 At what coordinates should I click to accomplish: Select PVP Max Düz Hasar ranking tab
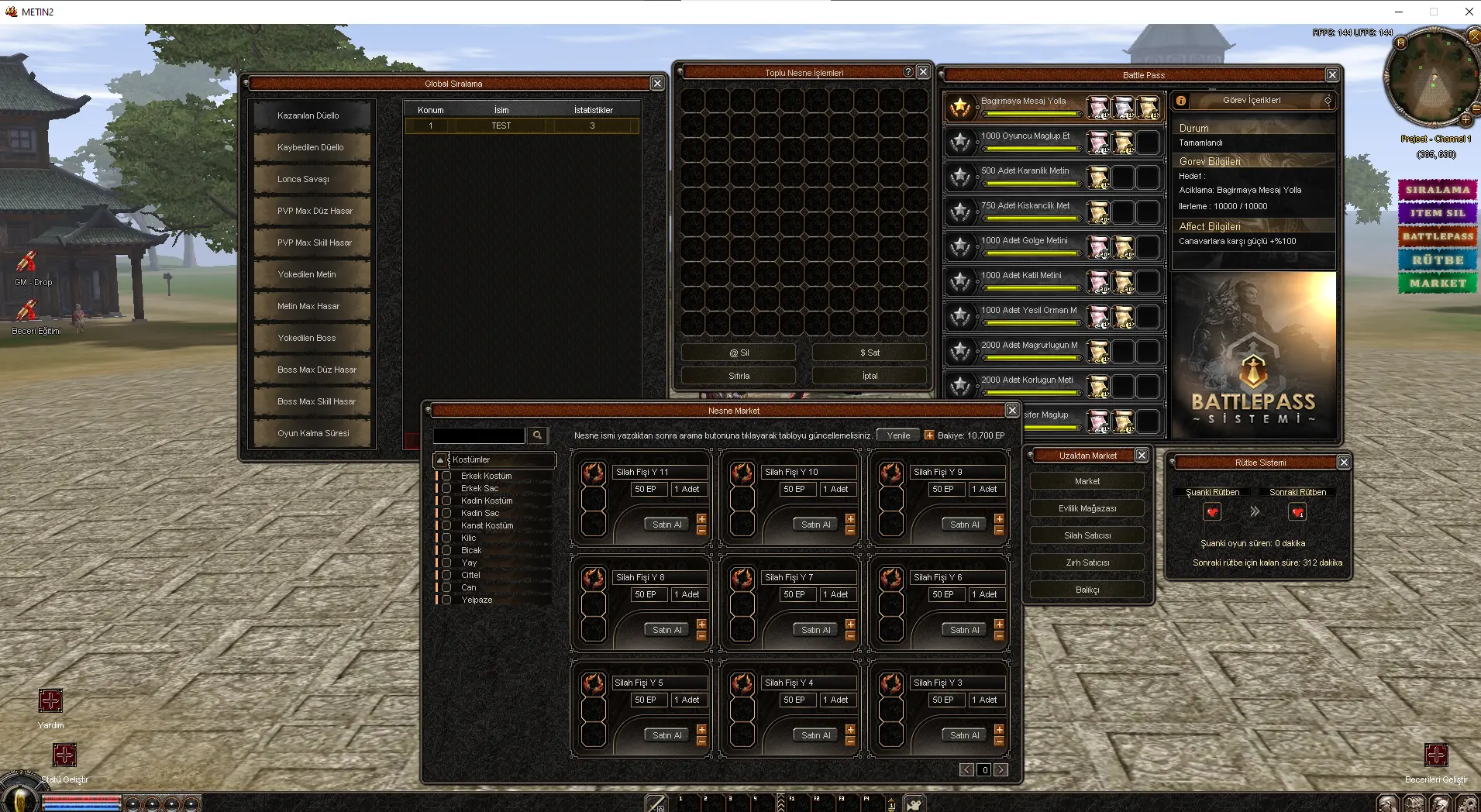point(315,211)
